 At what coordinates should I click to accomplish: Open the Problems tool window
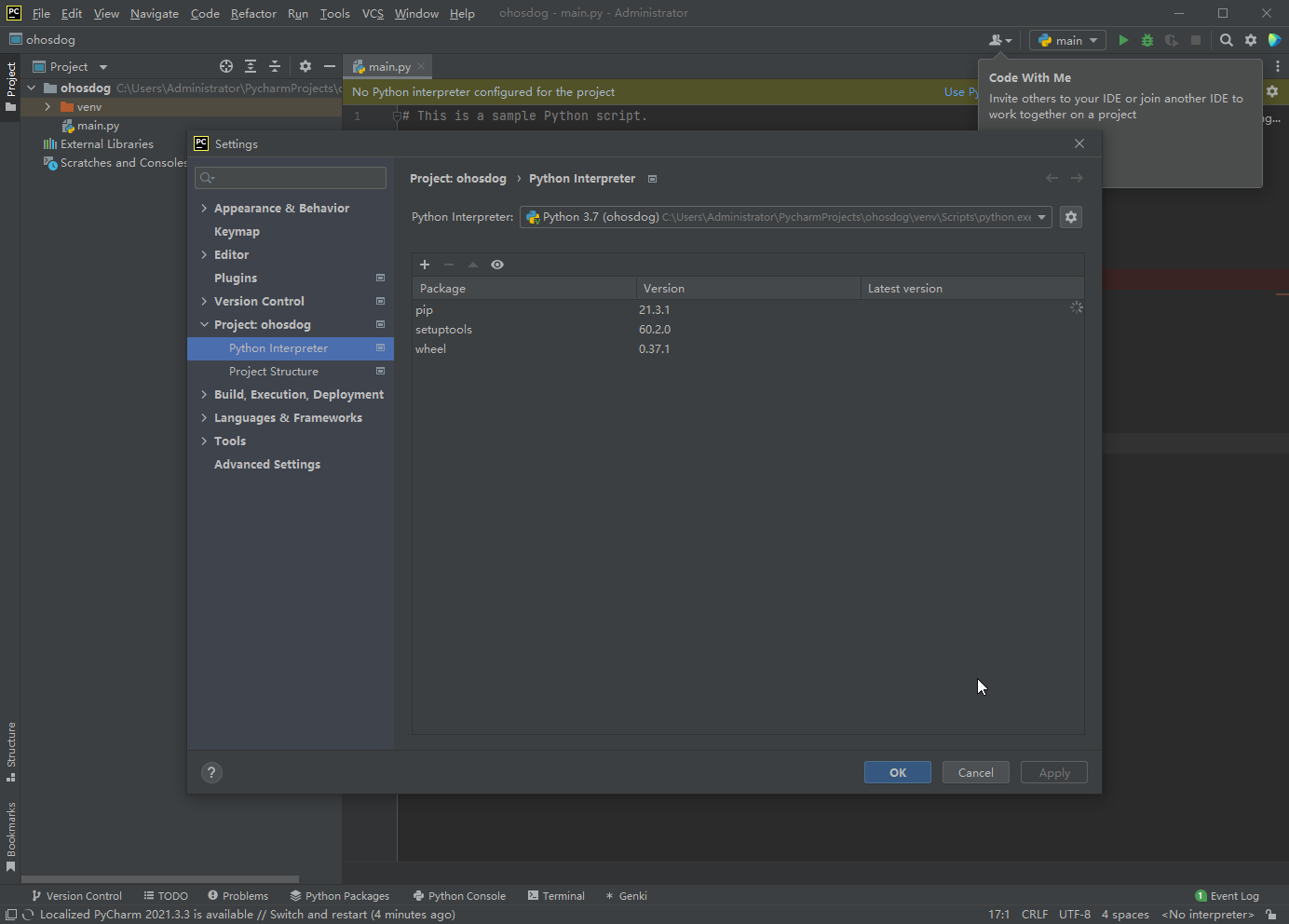coord(237,896)
